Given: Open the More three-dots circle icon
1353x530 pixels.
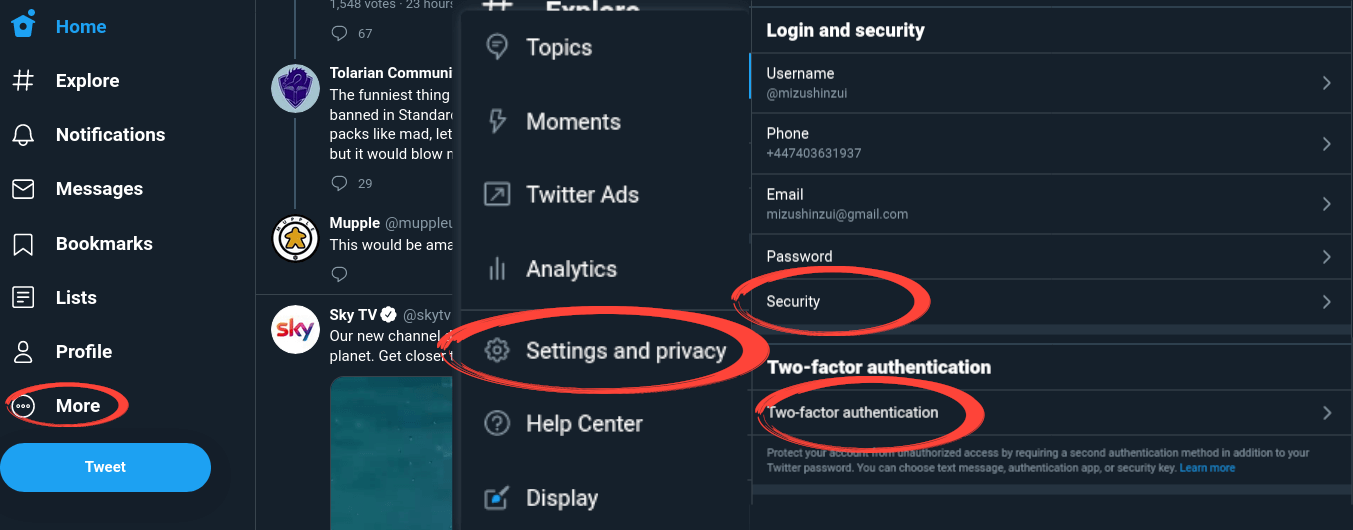Looking at the screenshot, I should point(23,406).
